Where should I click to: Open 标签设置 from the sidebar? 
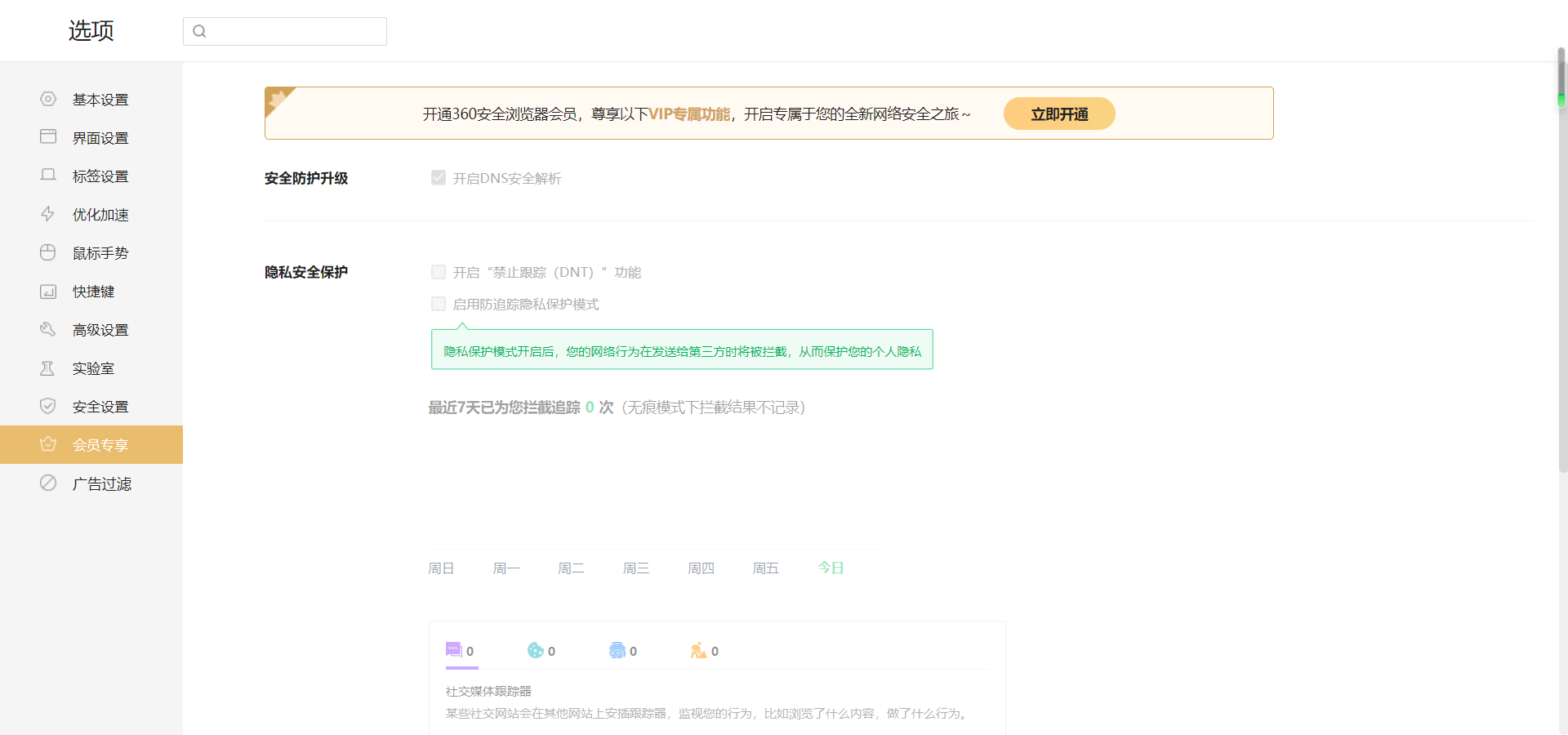pyautogui.click(x=100, y=176)
